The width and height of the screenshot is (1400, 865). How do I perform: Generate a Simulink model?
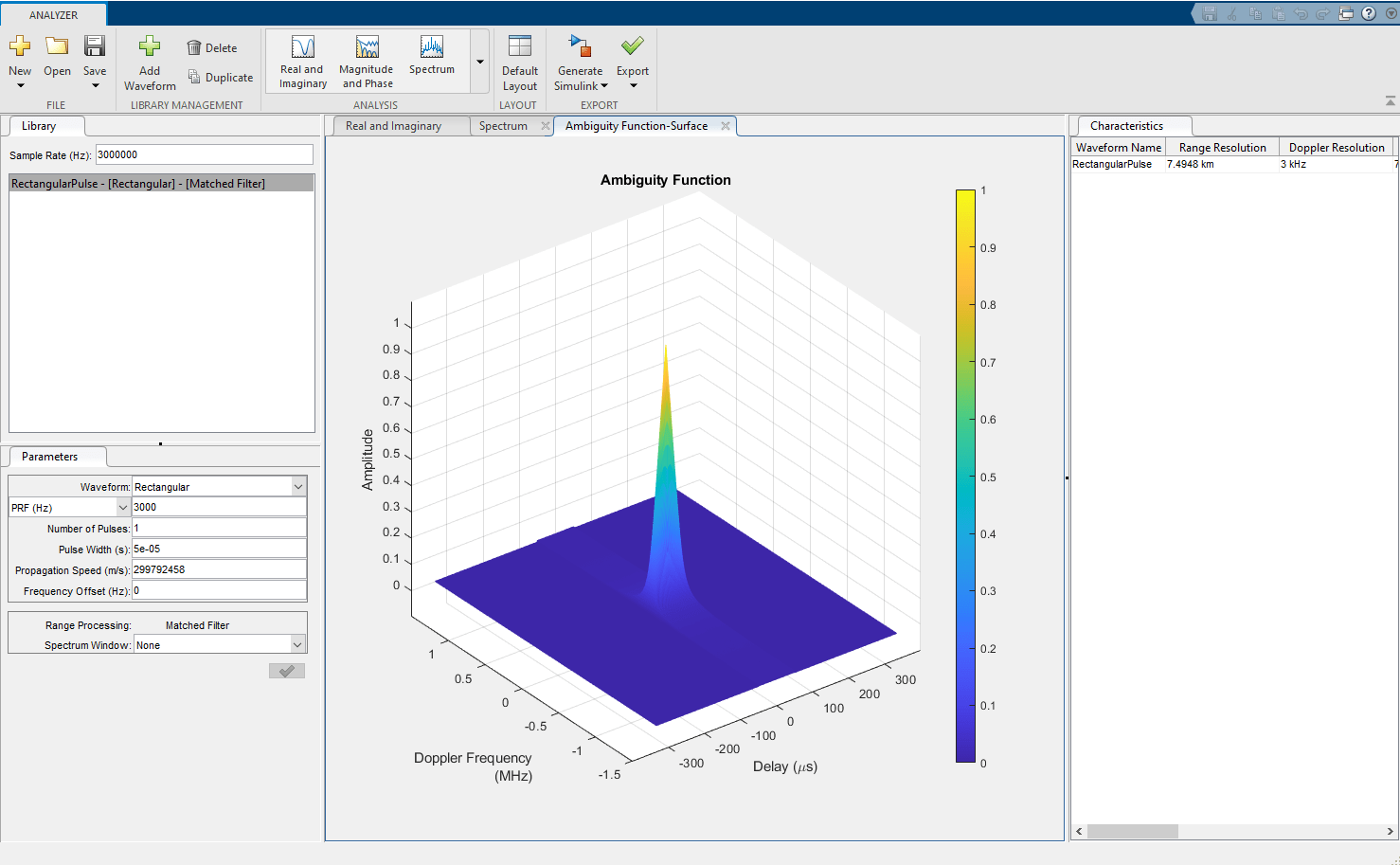click(580, 60)
